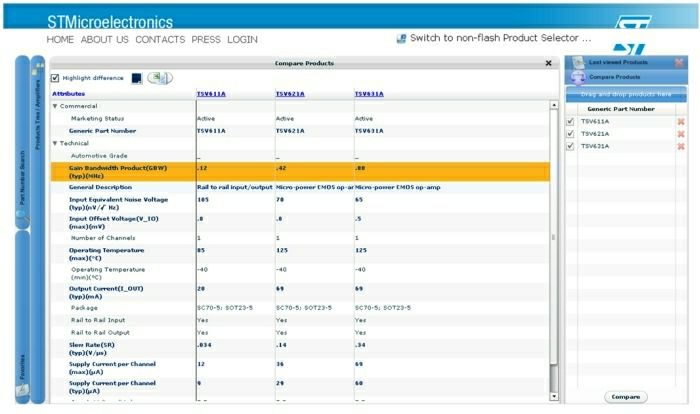Select the Rail to Rail Input row label

click(x=98, y=320)
